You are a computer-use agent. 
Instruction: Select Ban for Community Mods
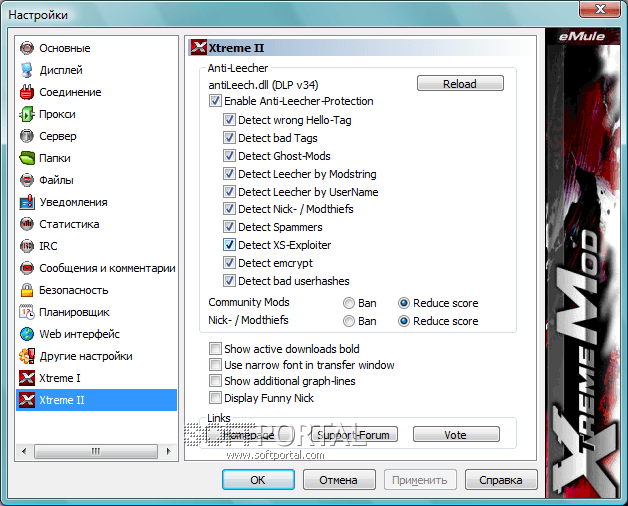[349, 303]
